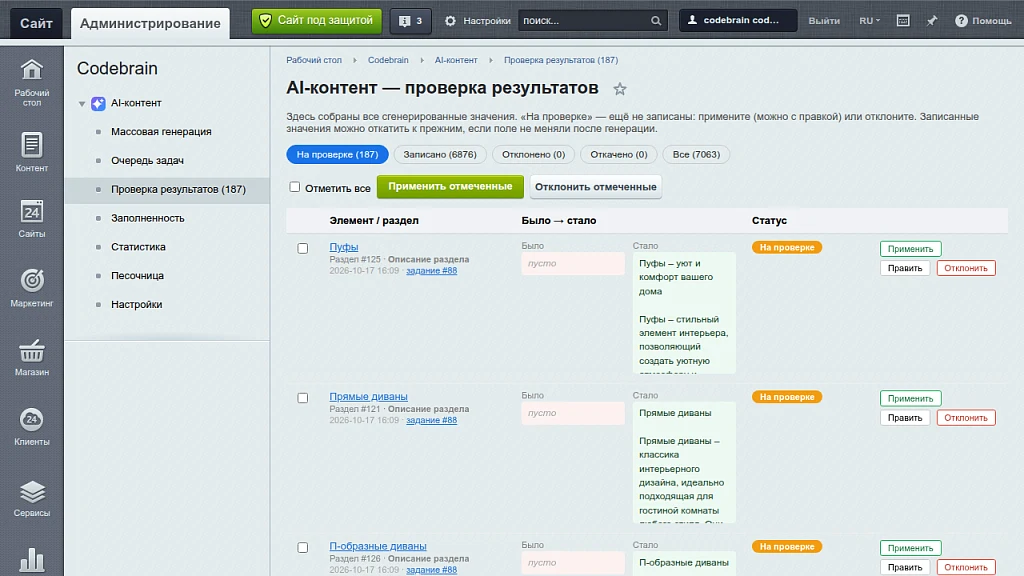Switch to the Все (7063) filter tab

point(696,154)
